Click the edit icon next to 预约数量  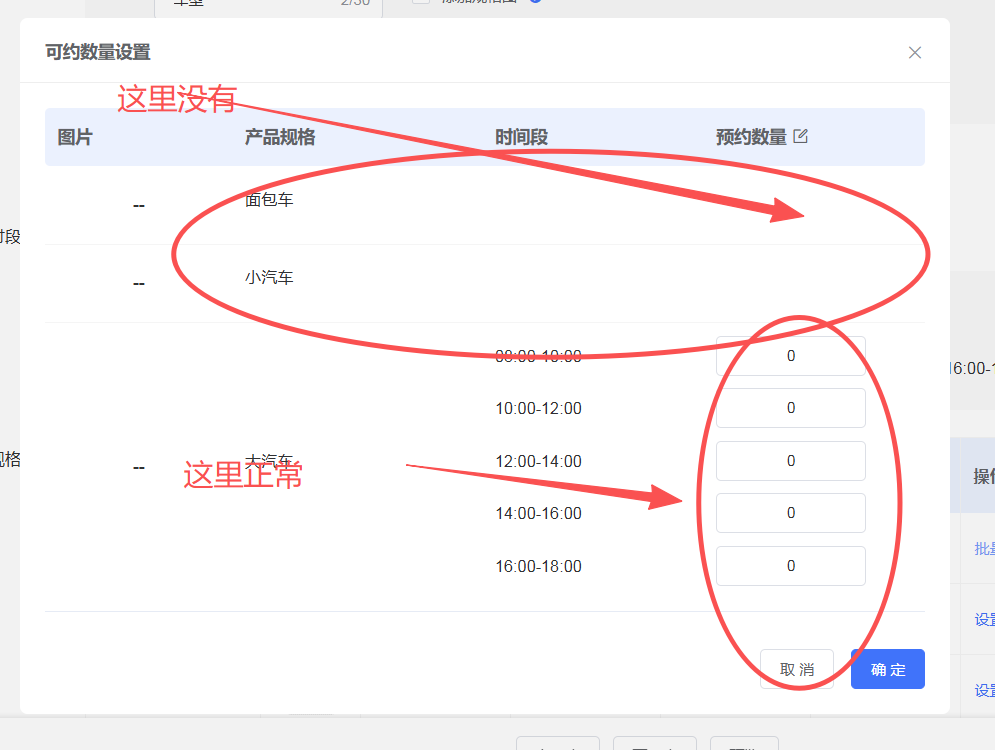click(800, 136)
